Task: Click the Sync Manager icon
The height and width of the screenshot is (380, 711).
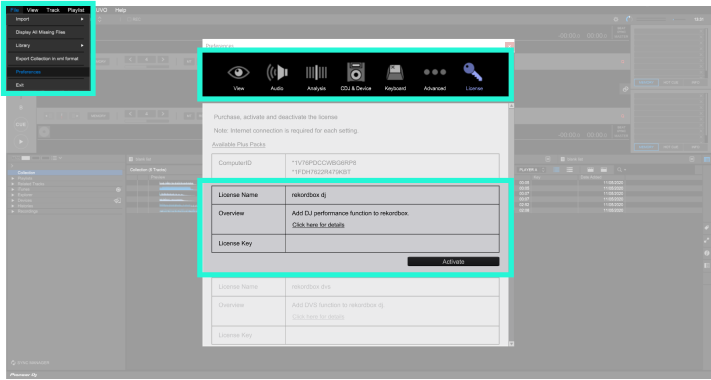Action: [x=13, y=363]
